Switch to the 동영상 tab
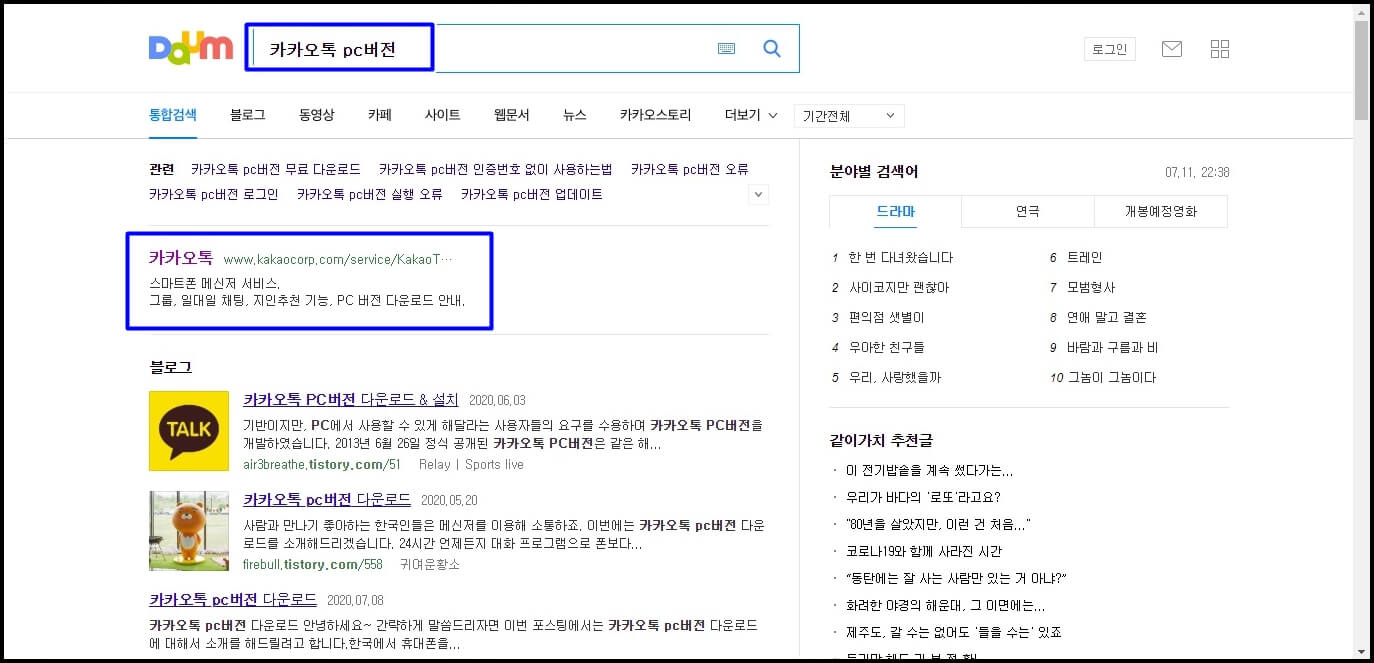The width and height of the screenshot is (1374, 663). 316,115
